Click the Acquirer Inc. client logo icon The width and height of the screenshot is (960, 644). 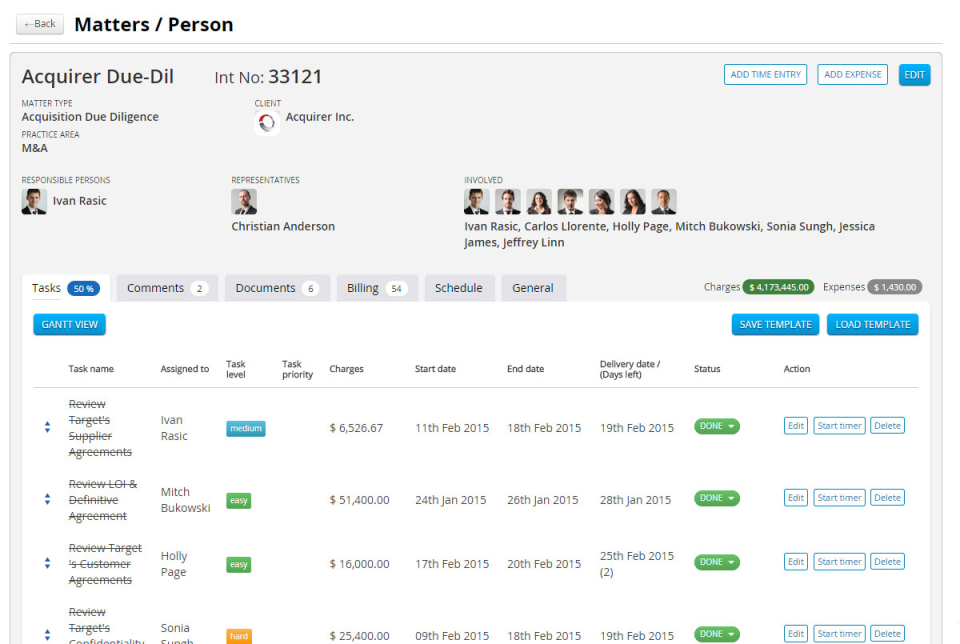pos(265,117)
